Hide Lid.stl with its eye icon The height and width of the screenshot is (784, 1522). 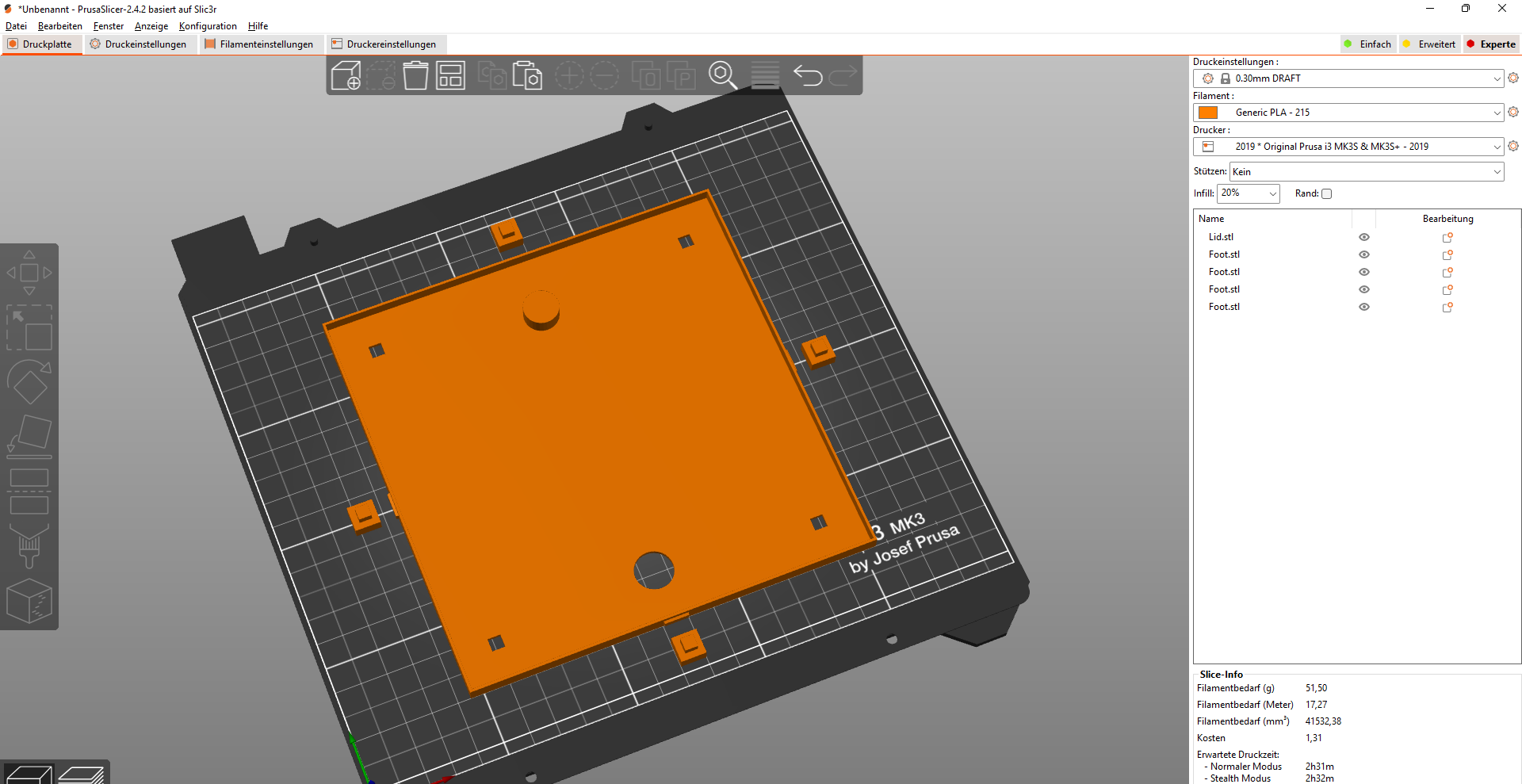click(x=1364, y=237)
